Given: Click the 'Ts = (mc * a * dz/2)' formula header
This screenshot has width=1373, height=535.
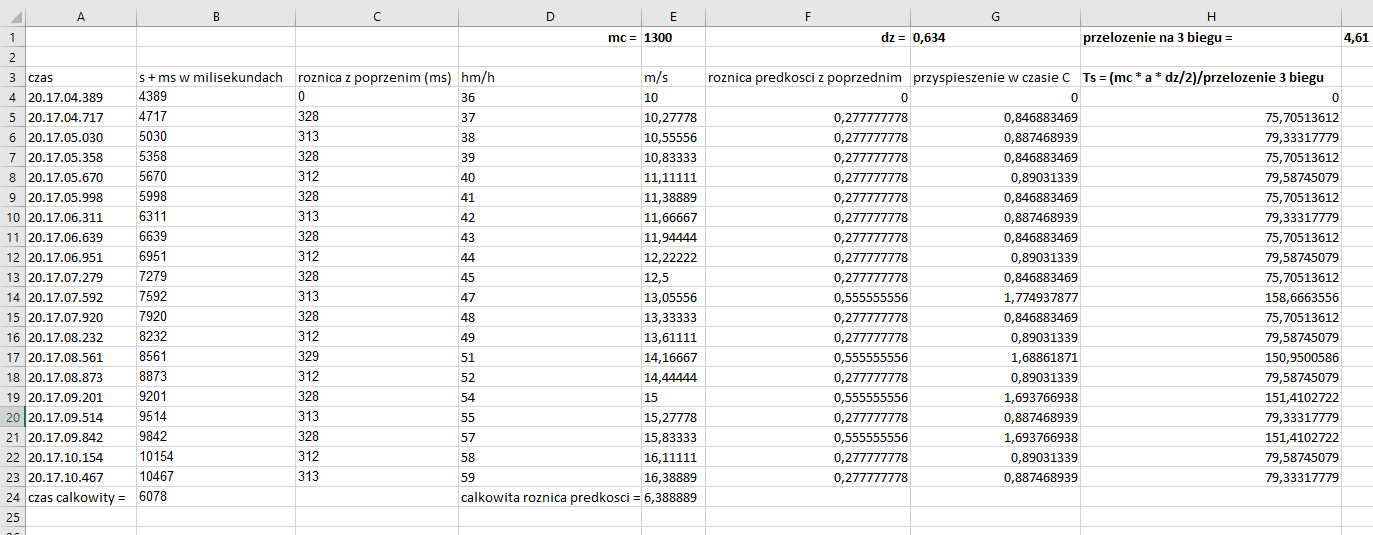Looking at the screenshot, I should point(1211,77).
